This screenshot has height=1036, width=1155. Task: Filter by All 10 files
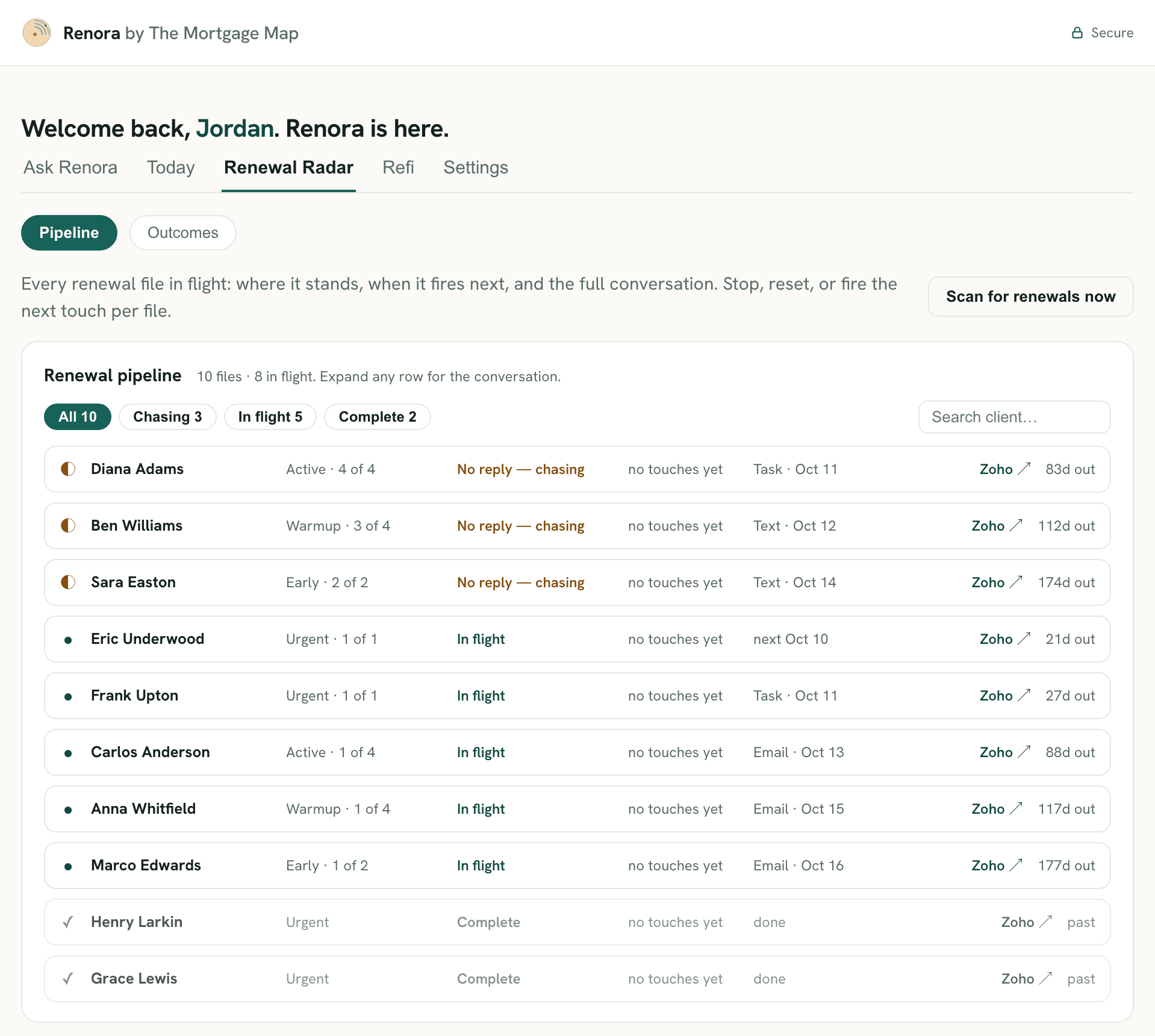click(78, 417)
